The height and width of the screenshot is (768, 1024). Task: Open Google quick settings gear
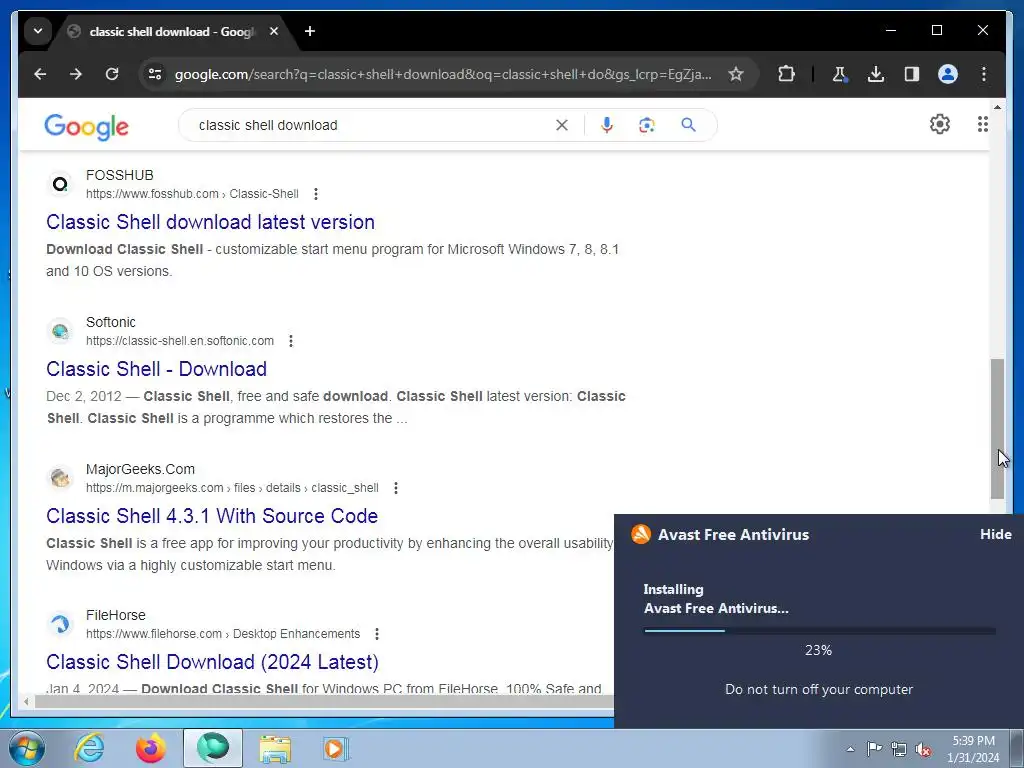(939, 124)
